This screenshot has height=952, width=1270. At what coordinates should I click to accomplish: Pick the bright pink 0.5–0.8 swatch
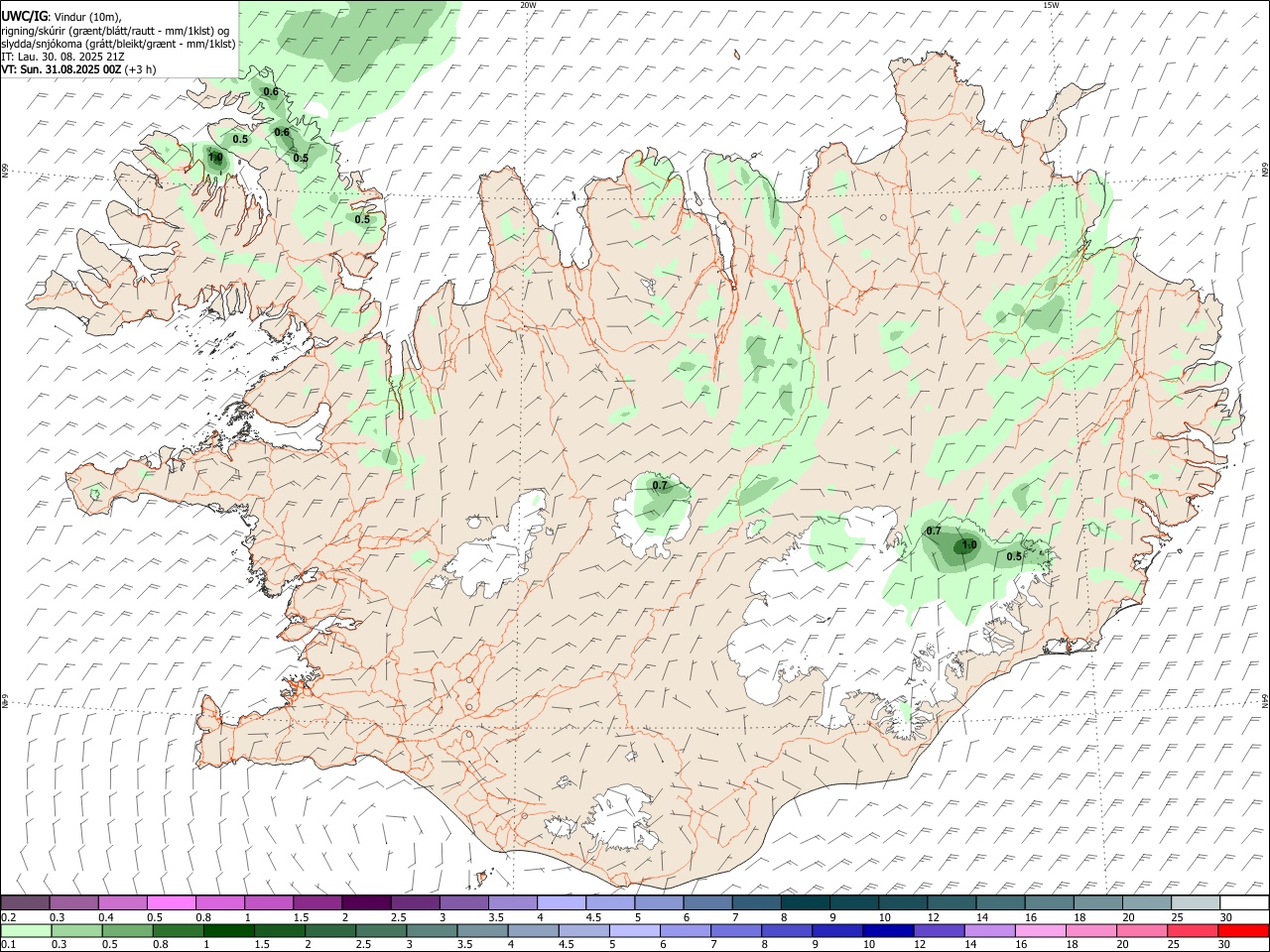[x=171, y=902]
